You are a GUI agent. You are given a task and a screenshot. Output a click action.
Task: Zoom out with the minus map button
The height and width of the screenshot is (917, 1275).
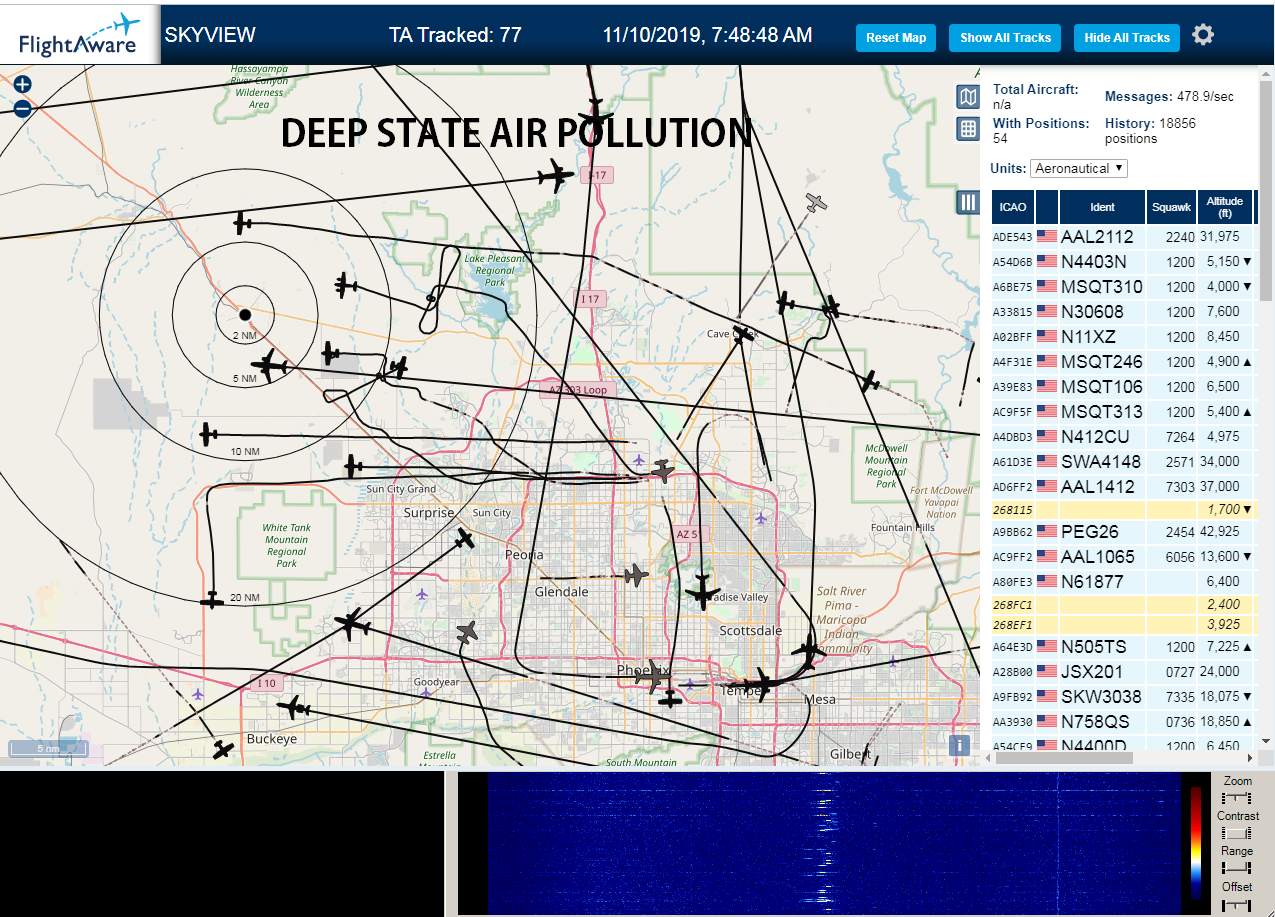tap(22, 109)
